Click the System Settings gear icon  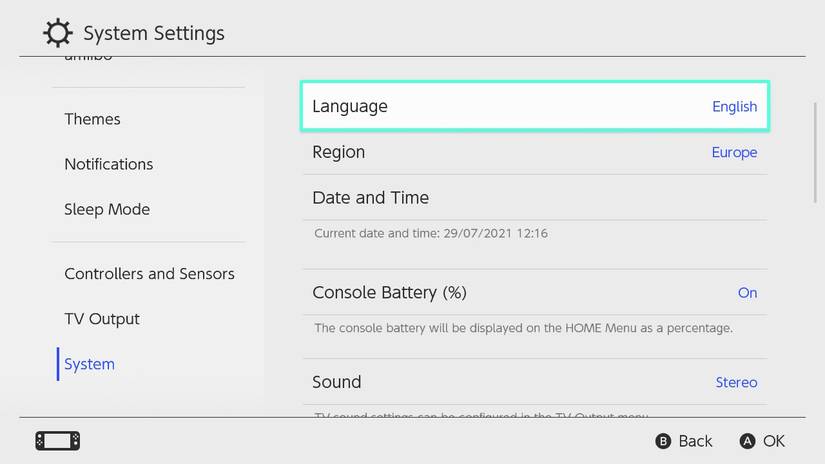pyautogui.click(x=58, y=34)
